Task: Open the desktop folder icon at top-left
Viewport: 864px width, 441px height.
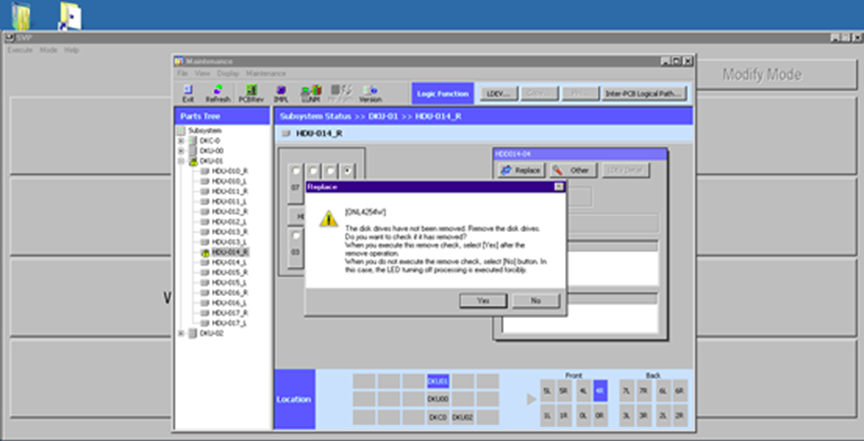Action: pyautogui.click(x=18, y=15)
